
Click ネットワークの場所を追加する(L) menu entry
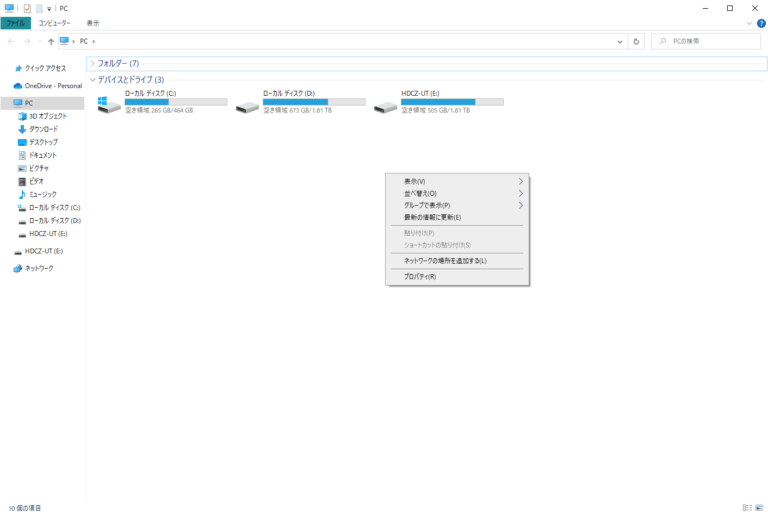445,260
